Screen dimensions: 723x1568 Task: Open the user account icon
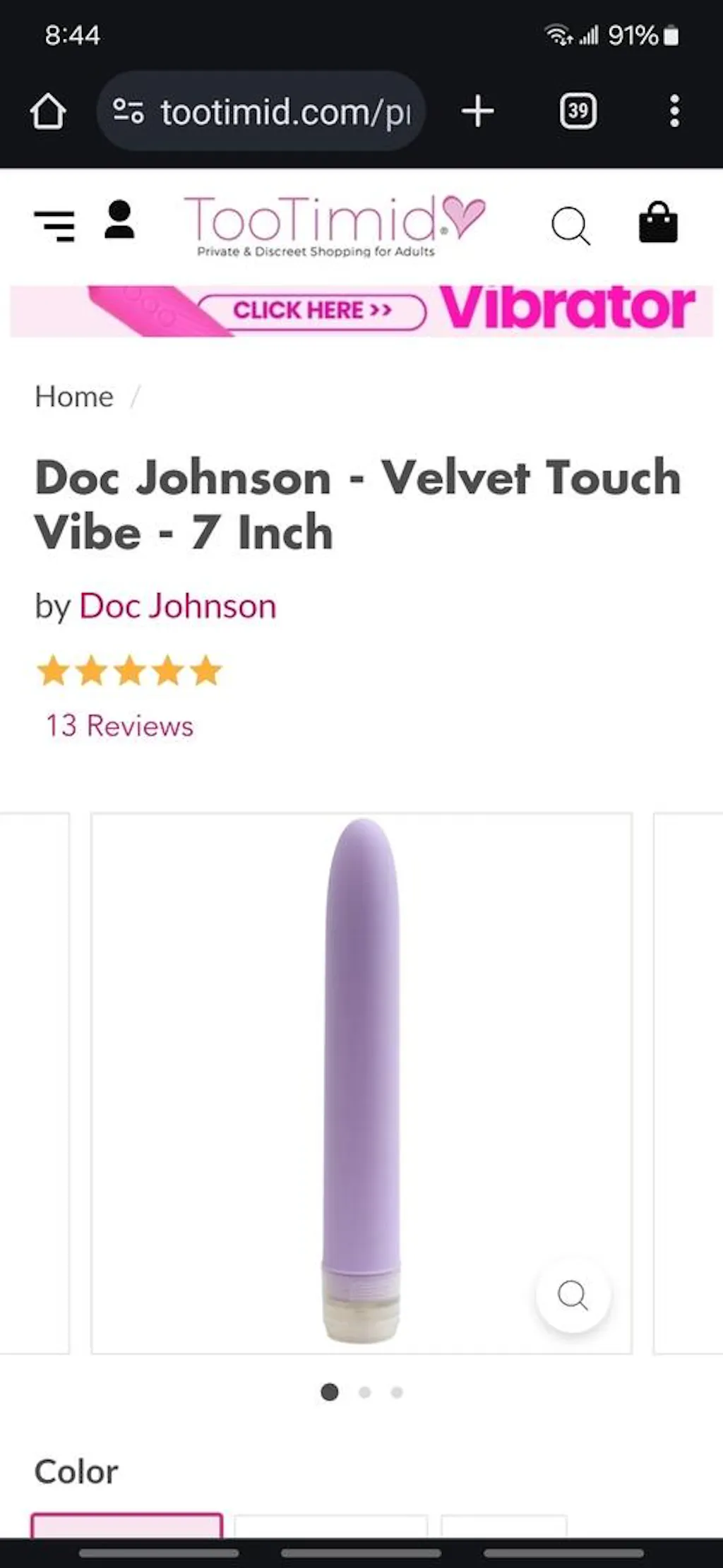pos(119,220)
